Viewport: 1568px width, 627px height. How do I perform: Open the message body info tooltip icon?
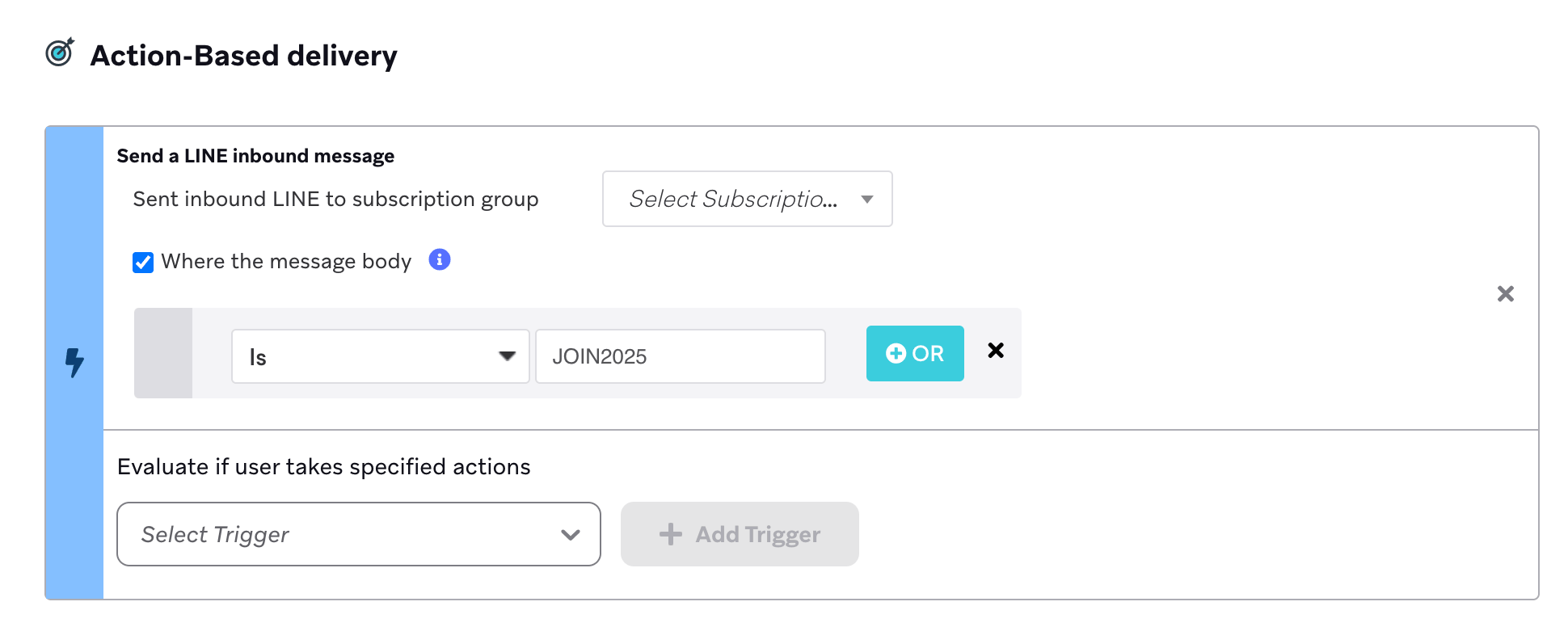[440, 259]
